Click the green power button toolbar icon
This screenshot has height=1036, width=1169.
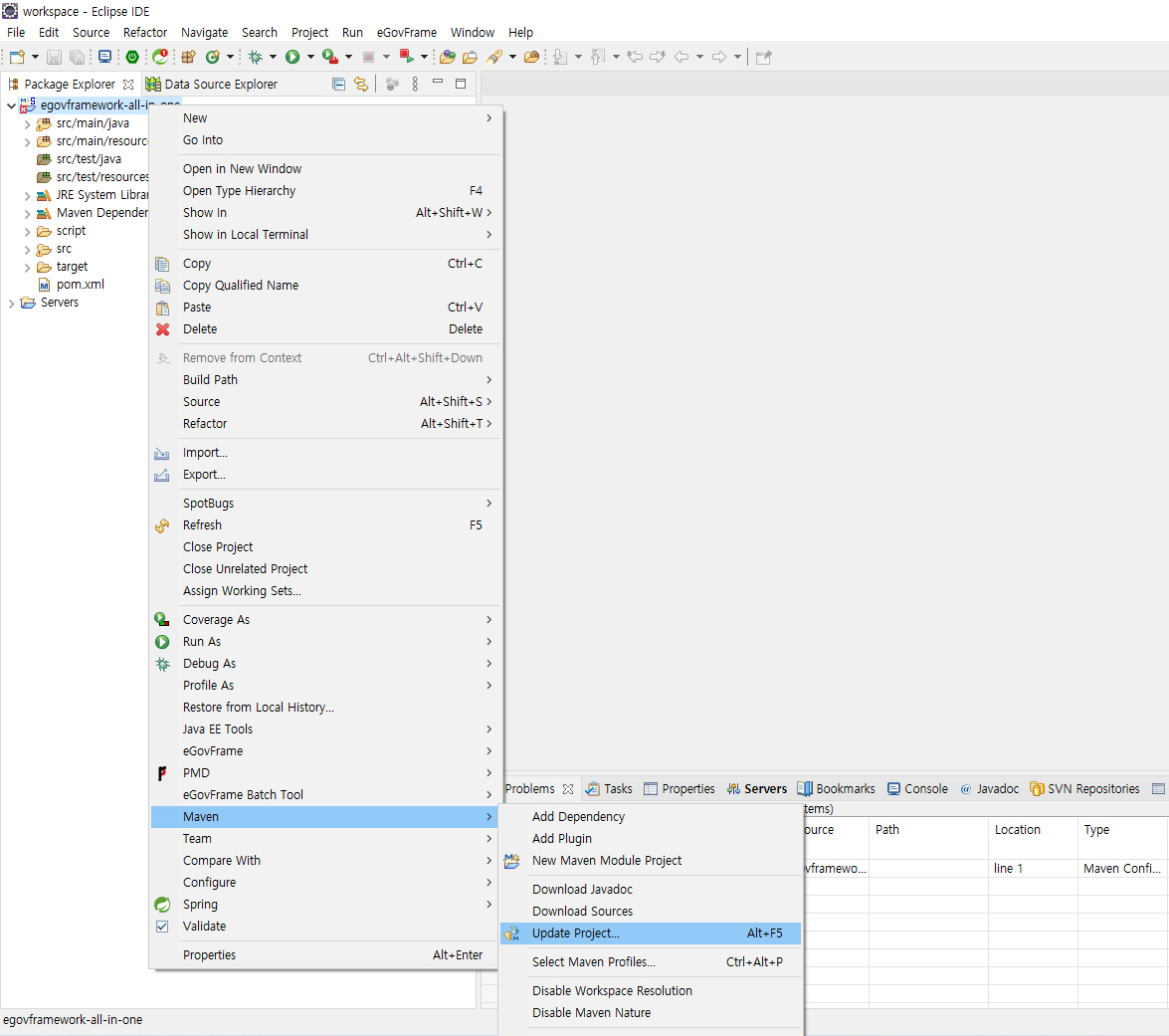pos(132,57)
